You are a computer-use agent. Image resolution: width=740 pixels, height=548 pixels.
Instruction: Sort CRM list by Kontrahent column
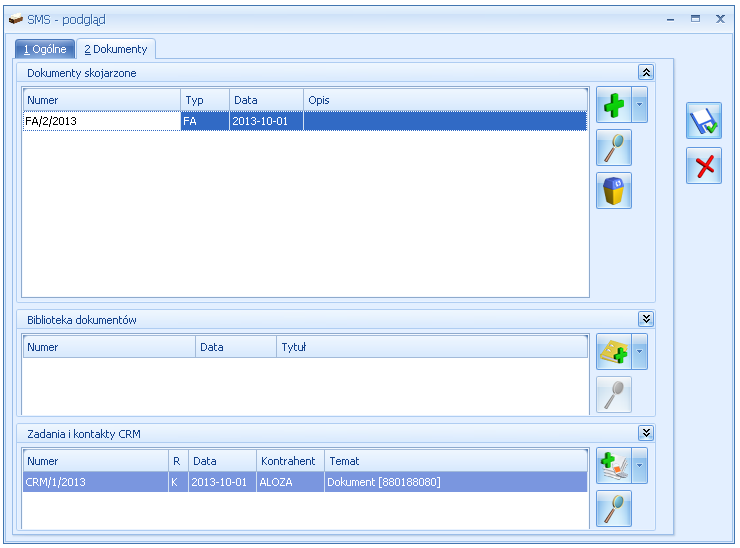pyautogui.click(x=290, y=461)
